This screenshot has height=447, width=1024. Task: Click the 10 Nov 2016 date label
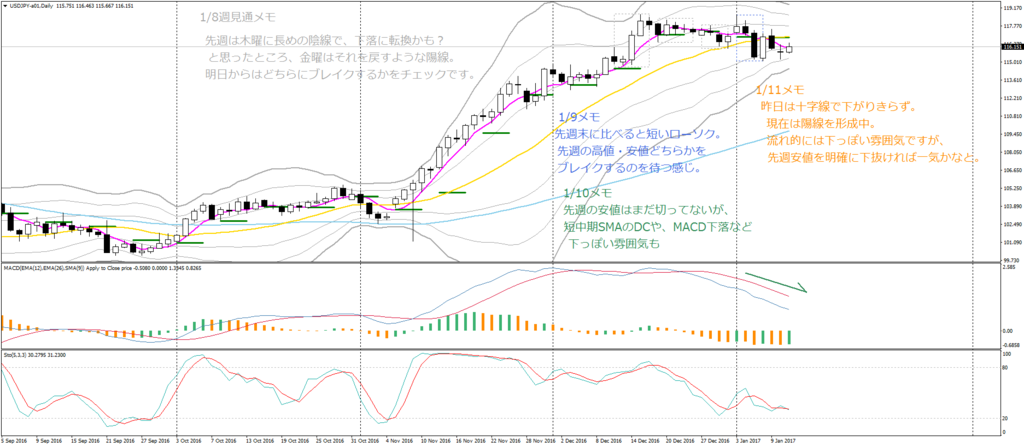[437, 440]
